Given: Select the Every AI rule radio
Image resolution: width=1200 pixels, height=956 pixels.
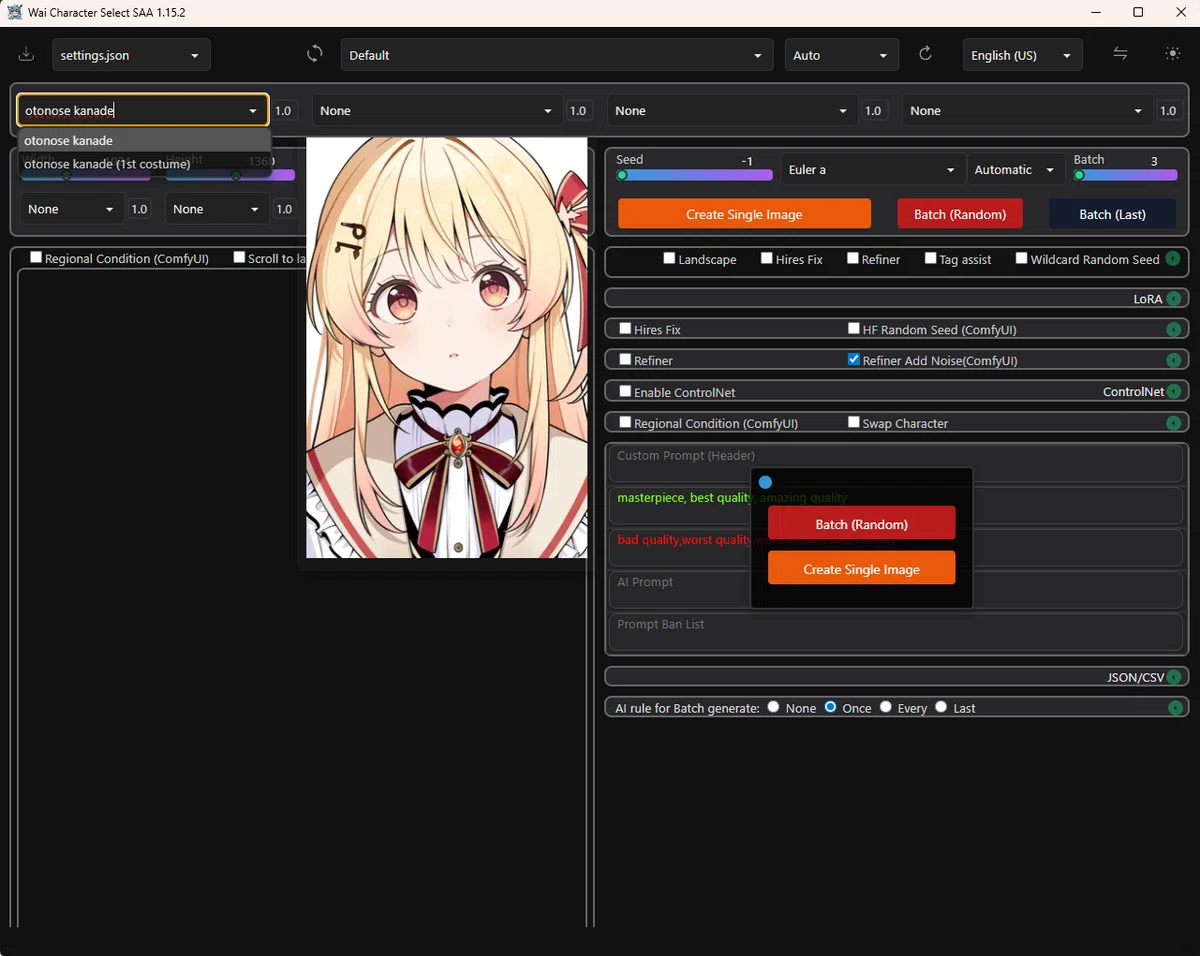Looking at the screenshot, I should (x=886, y=707).
